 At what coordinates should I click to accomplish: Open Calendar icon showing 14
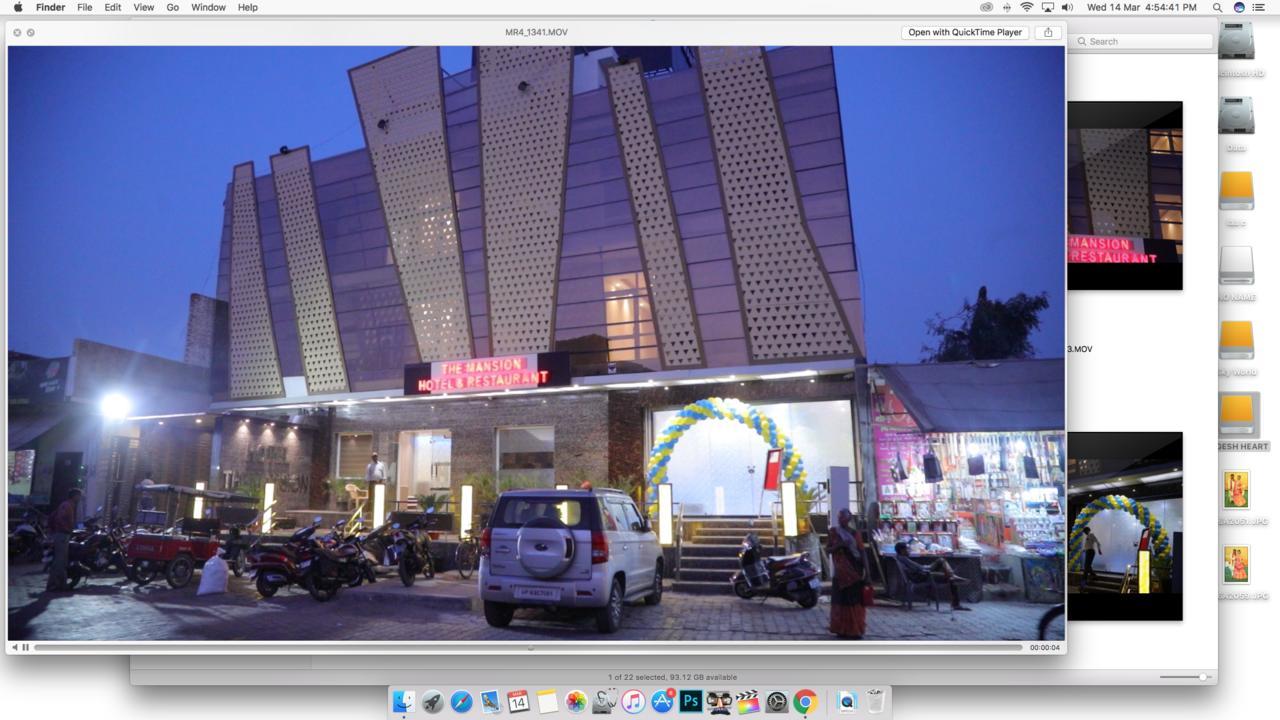coord(518,702)
